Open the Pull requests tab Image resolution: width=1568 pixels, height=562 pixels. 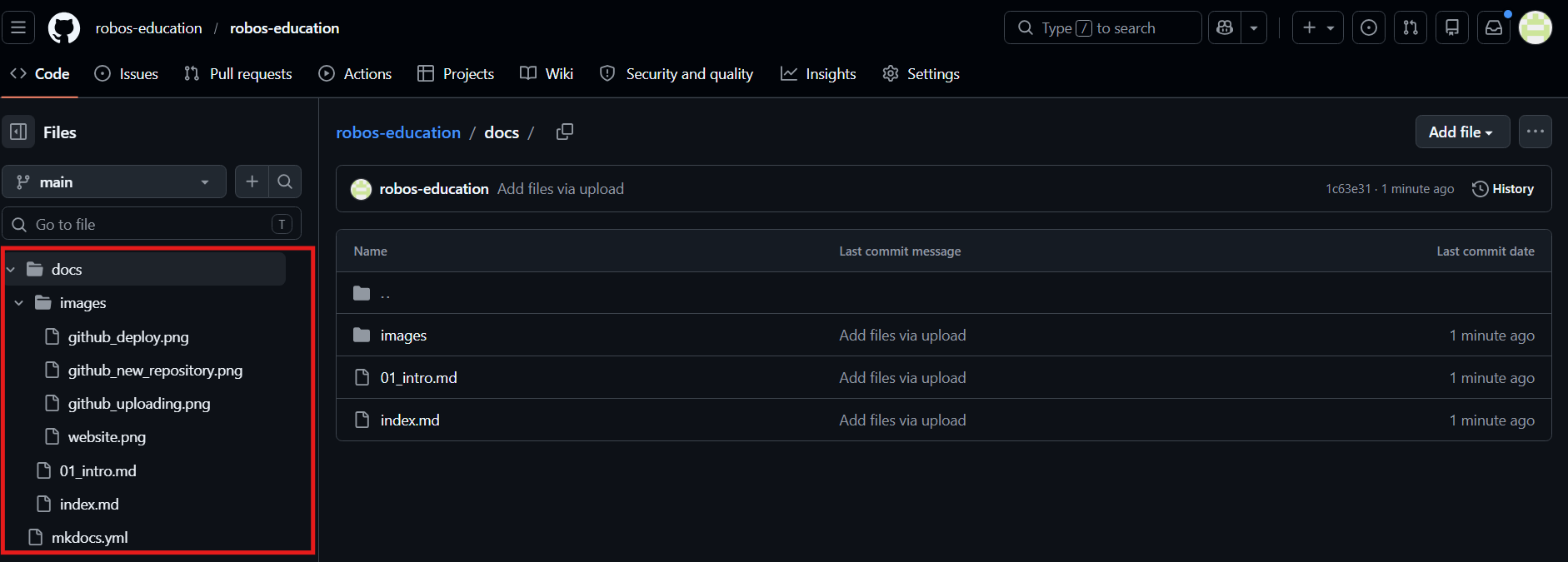238,74
